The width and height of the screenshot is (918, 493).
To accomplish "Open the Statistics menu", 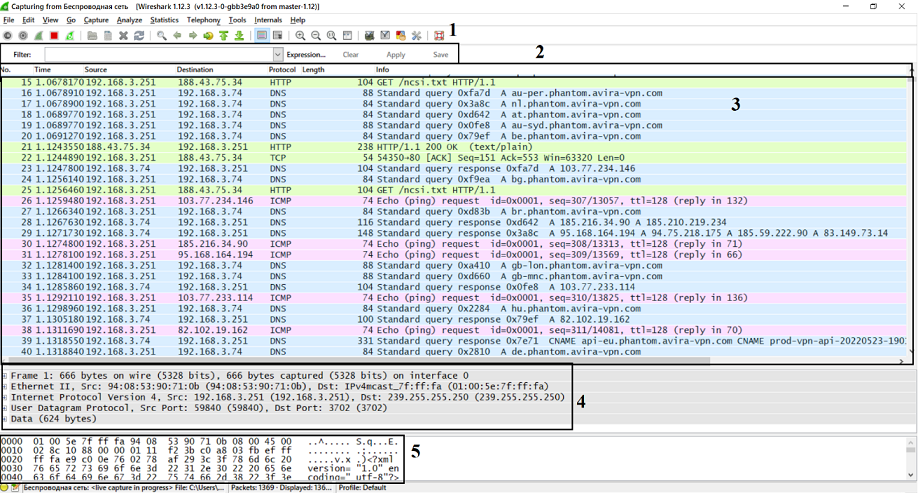I will pos(164,20).
